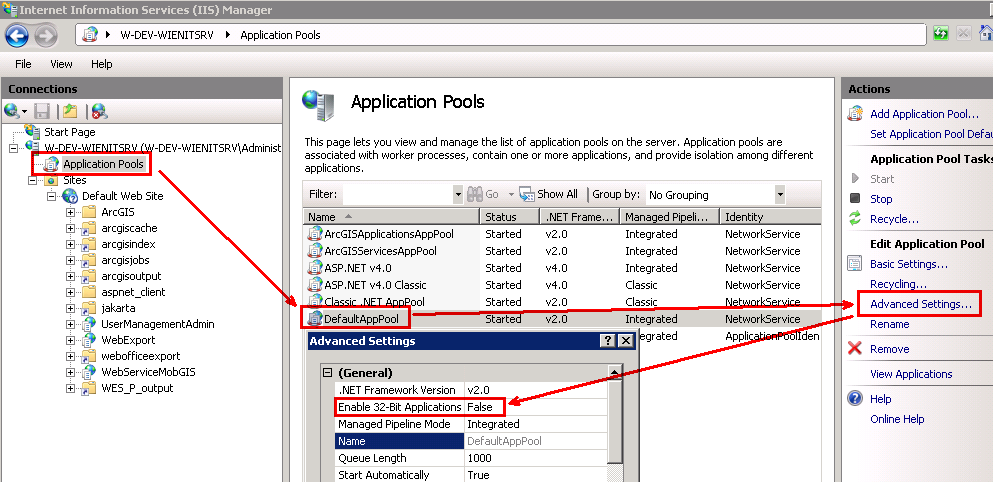The height and width of the screenshot is (482, 993).
Task: Click the refresh icon beside address bar
Action: point(940,34)
